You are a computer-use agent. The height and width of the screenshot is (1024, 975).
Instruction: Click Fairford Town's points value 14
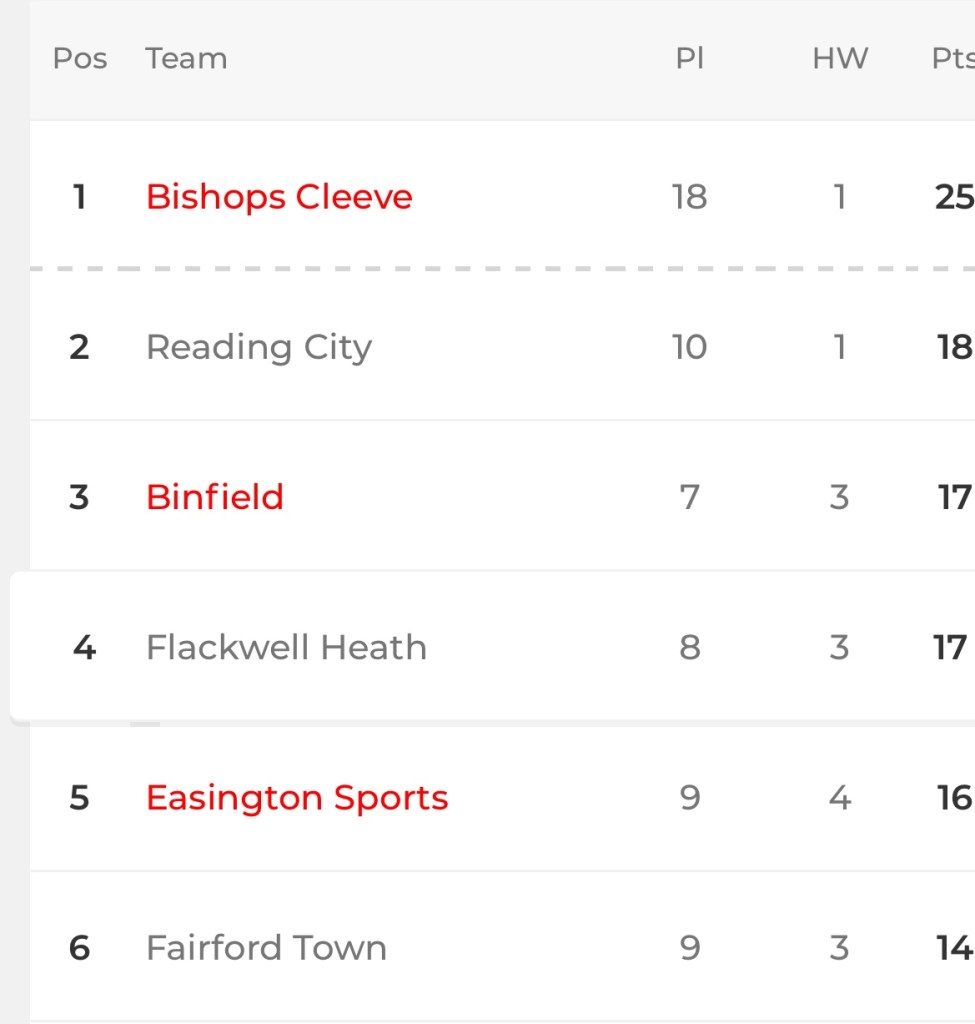coord(954,947)
